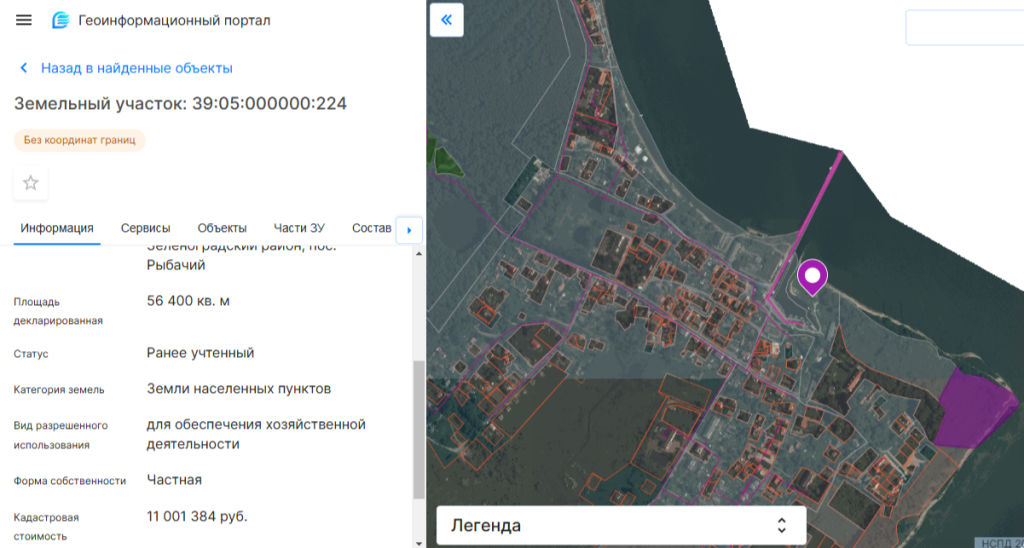
Task: Switch to the Информация tab
Action: pyautogui.click(x=57, y=228)
